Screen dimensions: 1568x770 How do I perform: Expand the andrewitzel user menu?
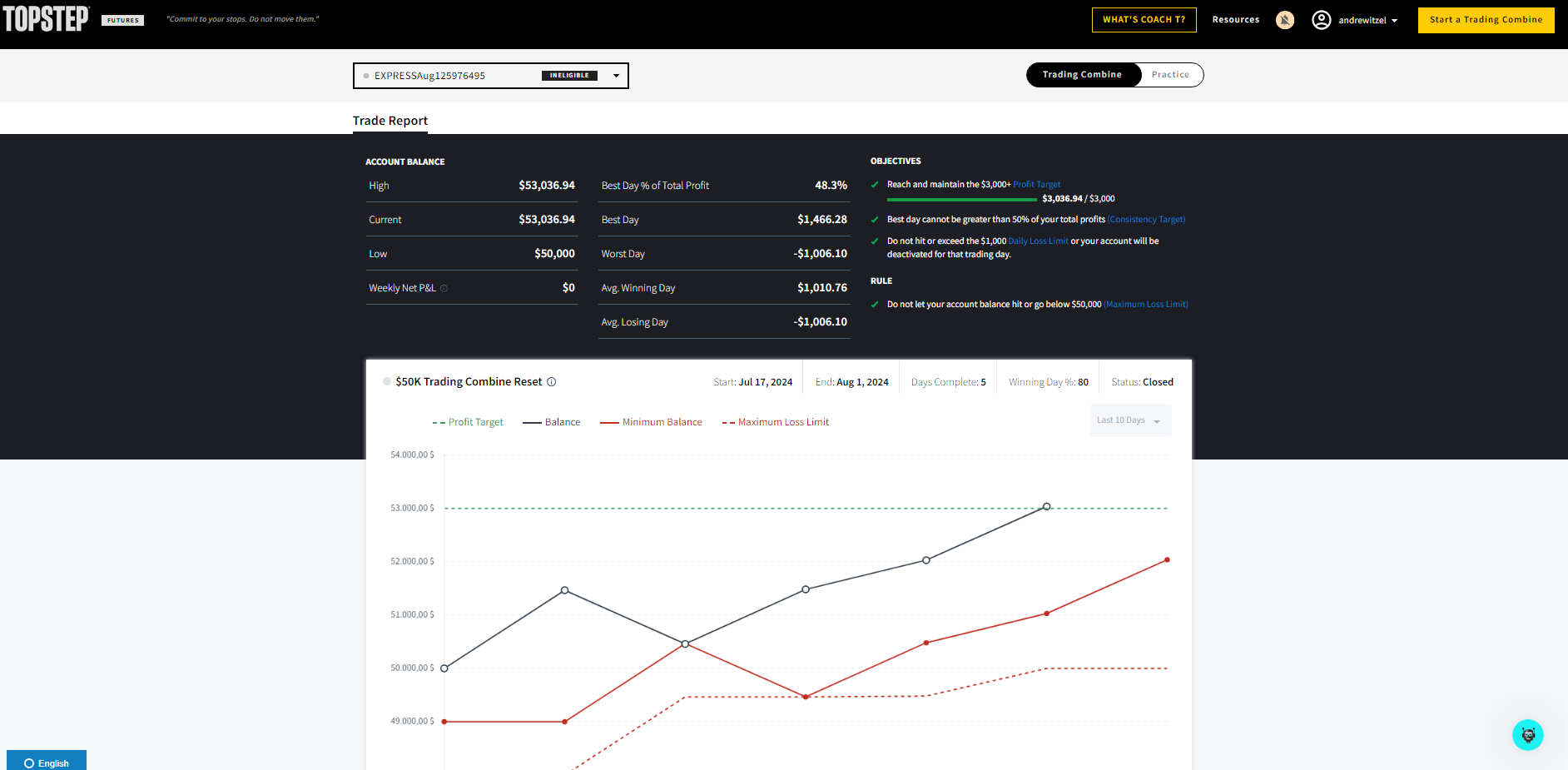click(x=1367, y=20)
